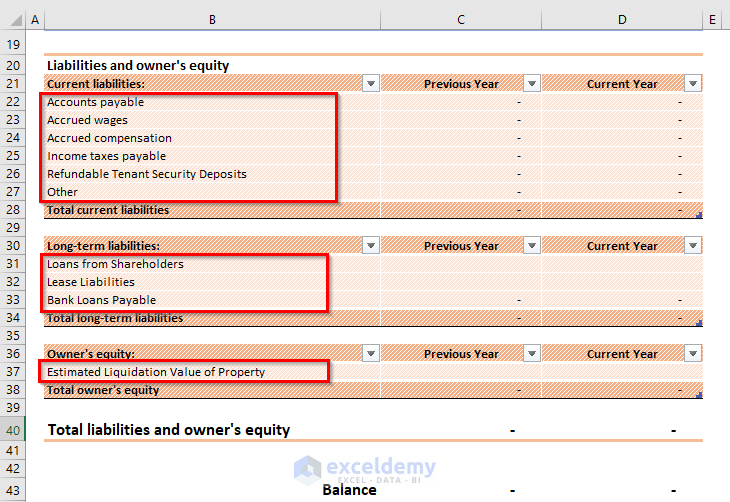Select Current Year value for Accounts payable
Screen dimensions: 730x502
point(622,102)
